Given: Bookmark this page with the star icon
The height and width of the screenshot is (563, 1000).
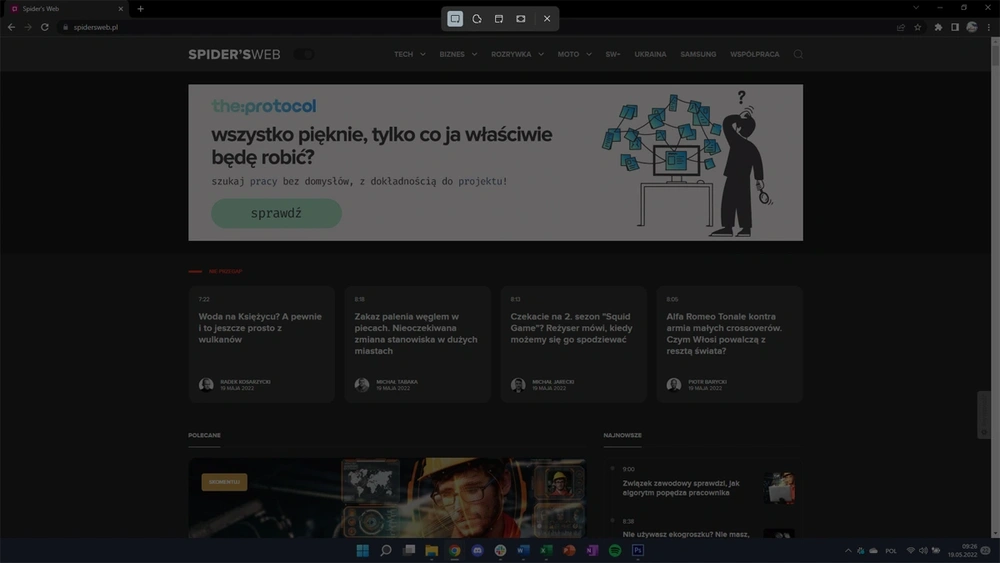Looking at the screenshot, I should pyautogui.click(x=918, y=27).
